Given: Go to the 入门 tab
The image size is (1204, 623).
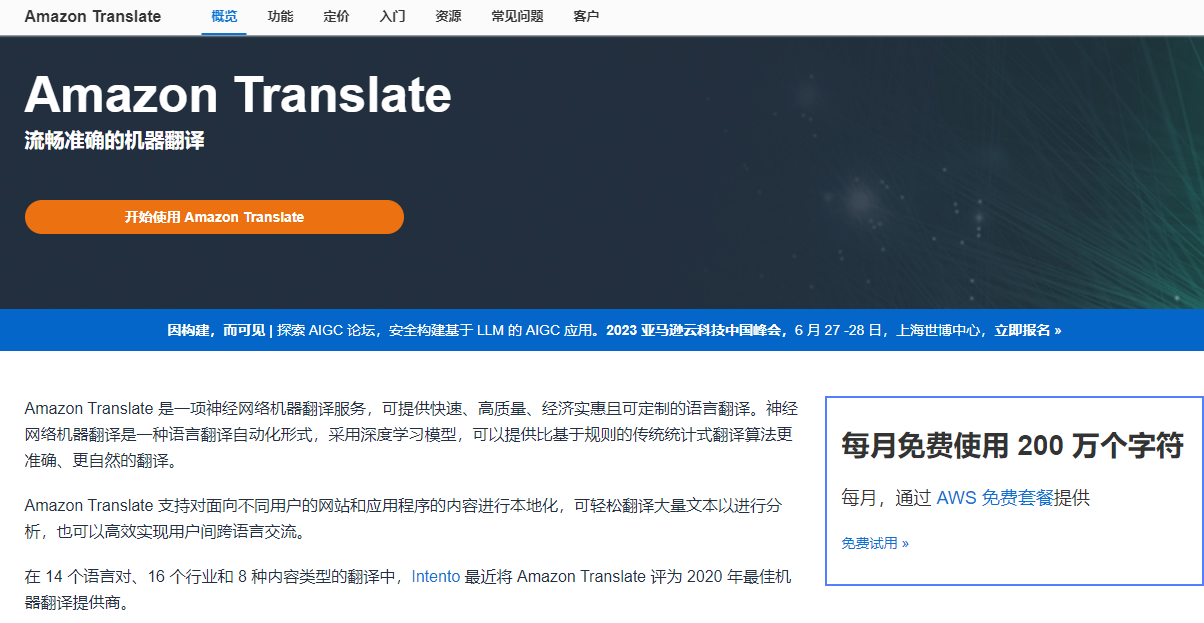Looking at the screenshot, I should click(x=392, y=17).
